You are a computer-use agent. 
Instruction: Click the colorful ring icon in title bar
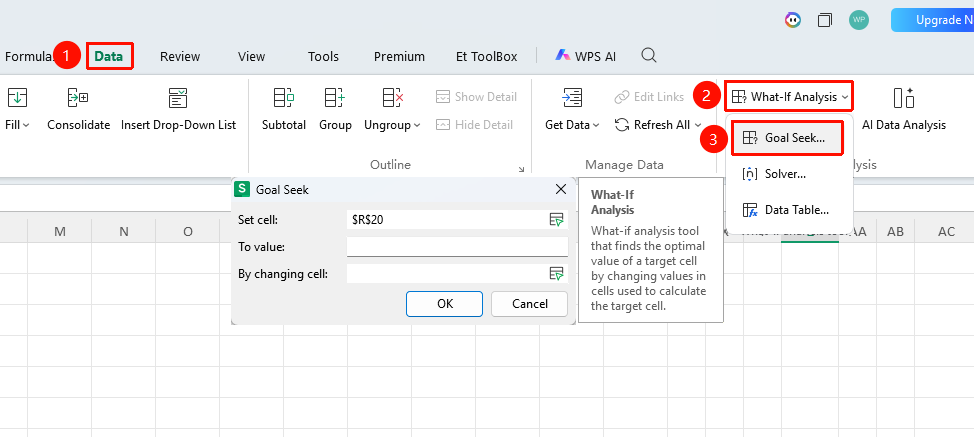click(793, 20)
